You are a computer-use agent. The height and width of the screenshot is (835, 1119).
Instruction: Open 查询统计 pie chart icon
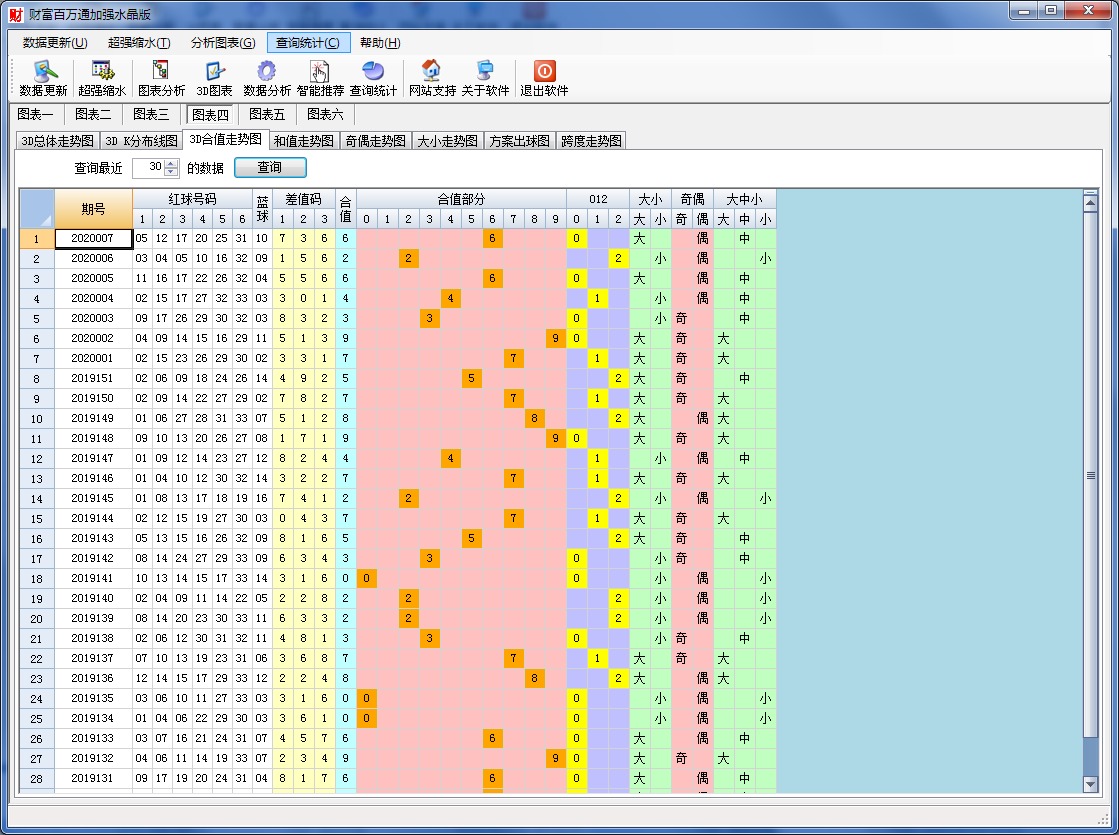click(373, 72)
